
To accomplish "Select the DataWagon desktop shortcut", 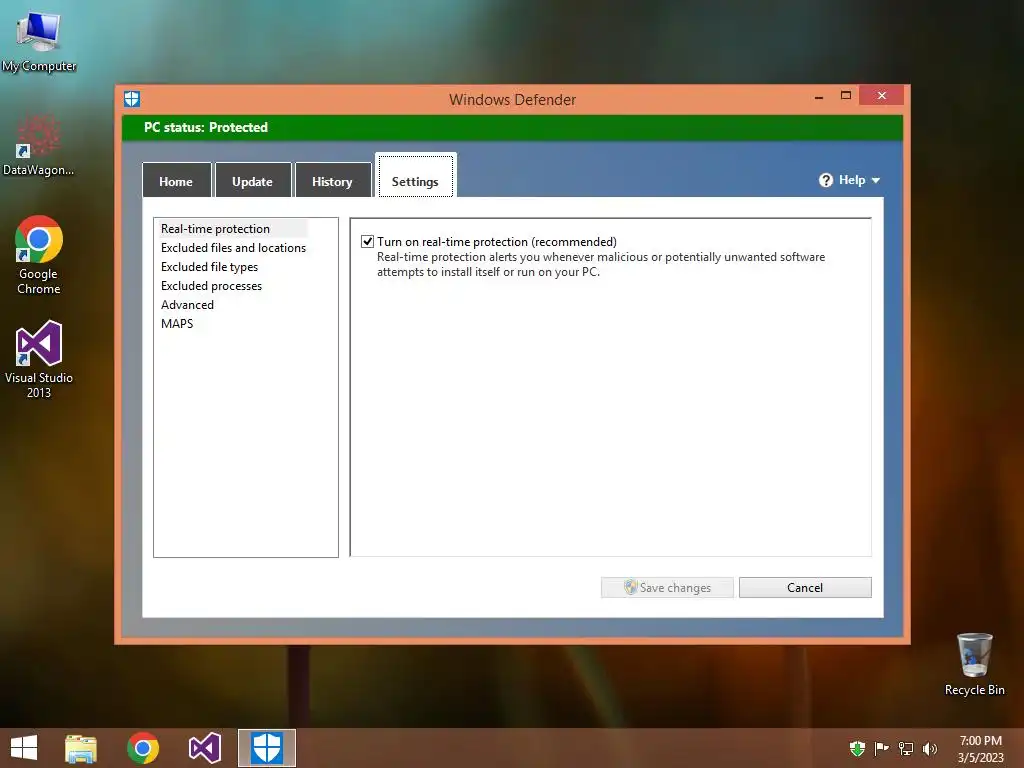I will click(x=39, y=145).
